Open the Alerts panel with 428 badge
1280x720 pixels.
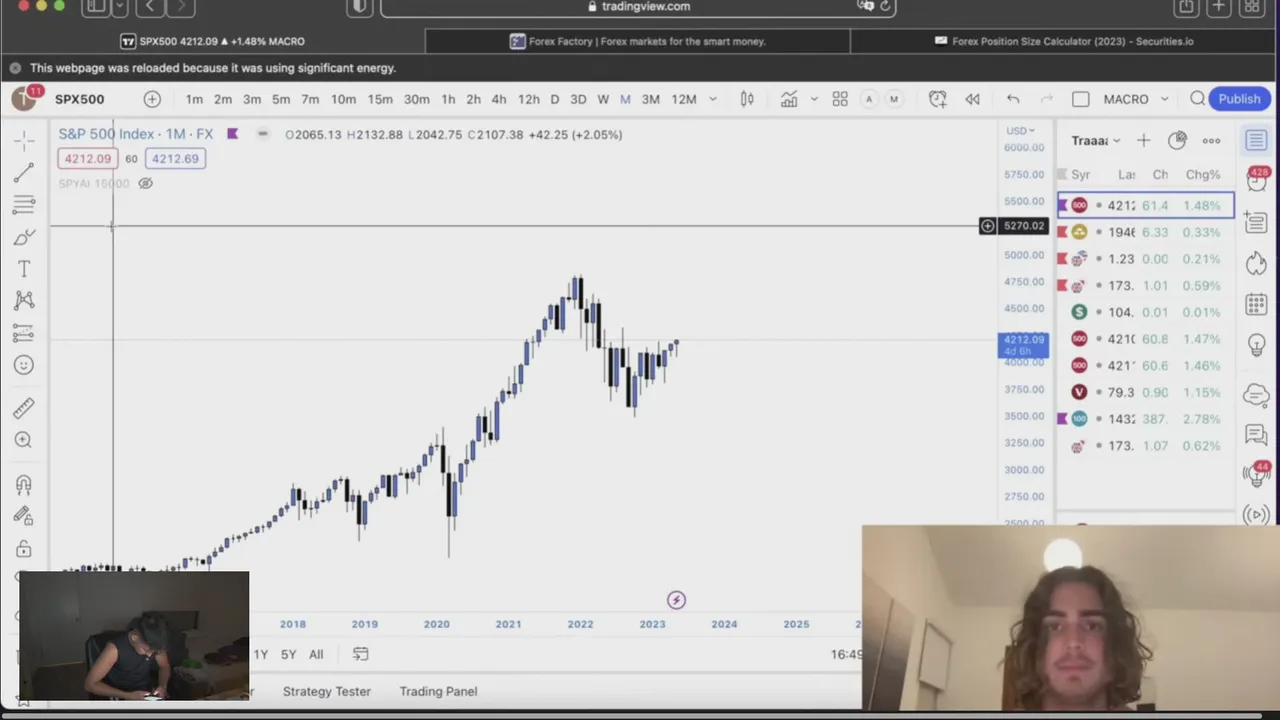click(1256, 181)
